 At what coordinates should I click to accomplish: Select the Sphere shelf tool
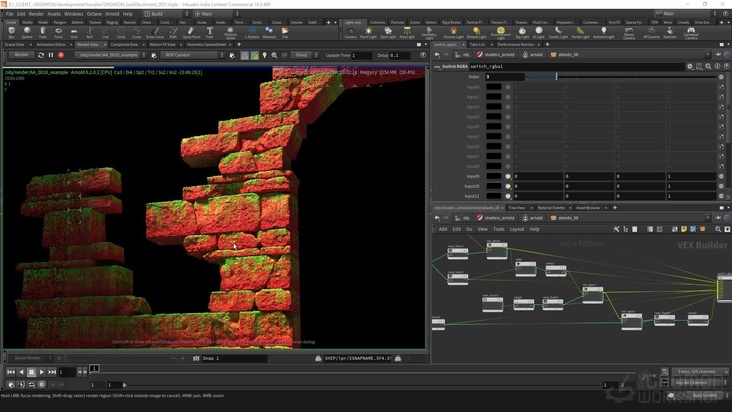pos(29,33)
